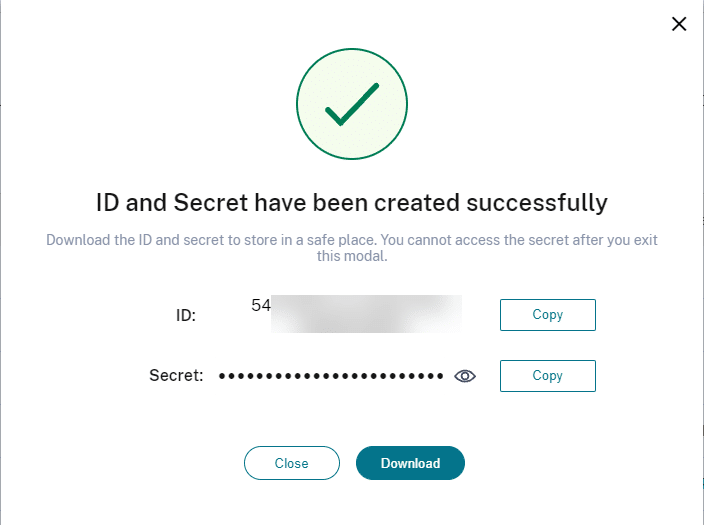Viewport: 704px width, 525px height.
Task: Click the "ID:" field label
Action: pos(186,315)
